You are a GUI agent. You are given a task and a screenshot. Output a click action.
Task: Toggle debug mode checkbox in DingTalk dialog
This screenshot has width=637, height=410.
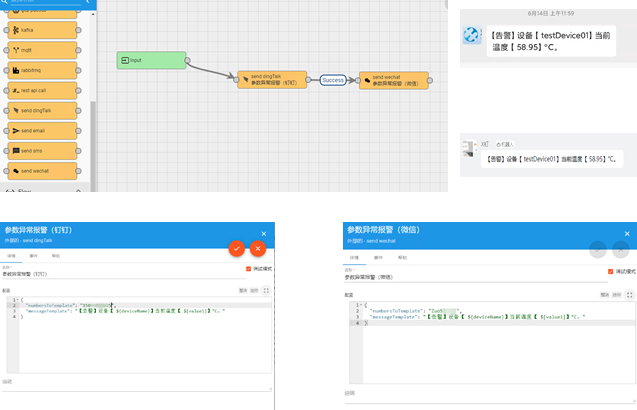click(x=248, y=268)
